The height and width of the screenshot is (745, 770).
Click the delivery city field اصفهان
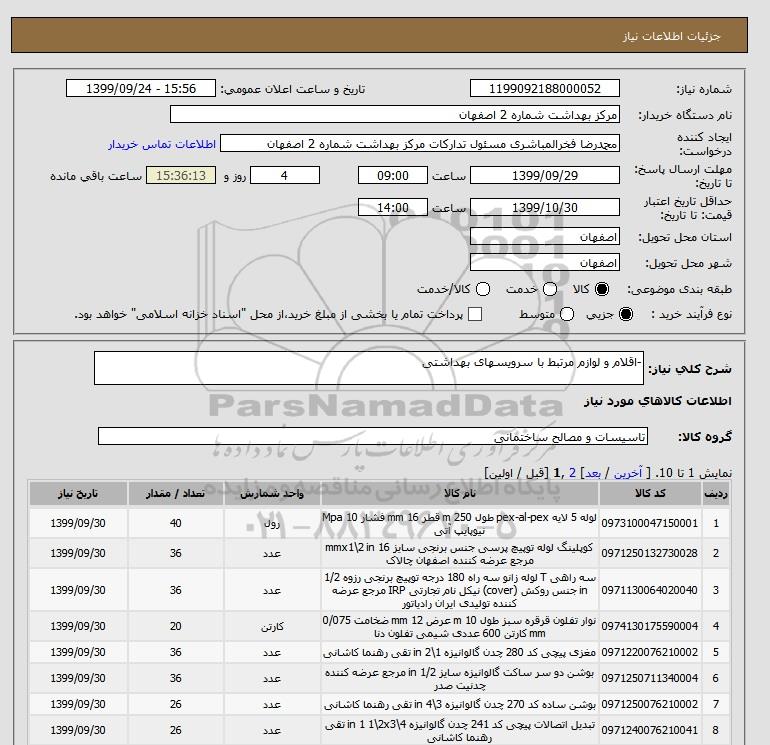545,263
